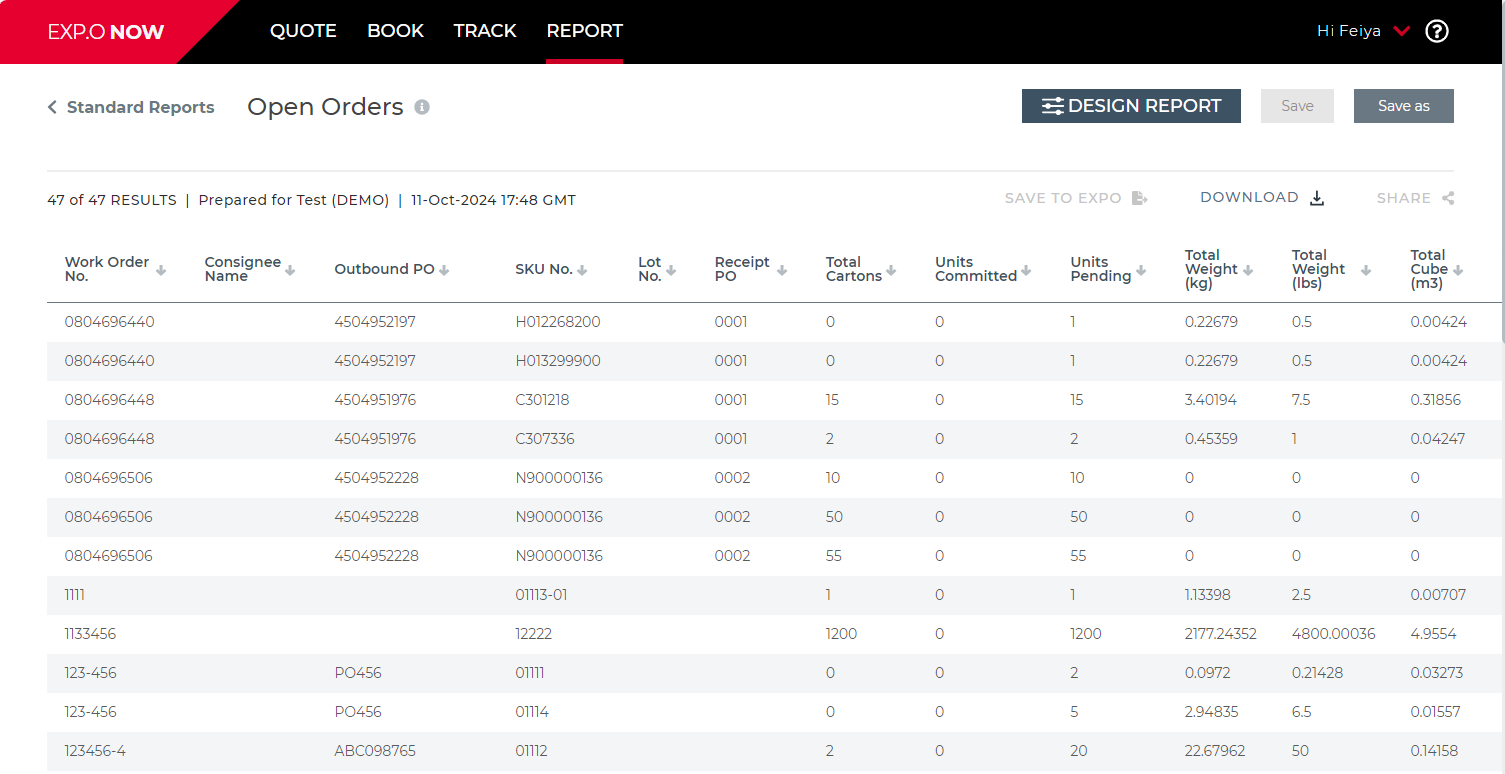
Task: Open the TRACK menu
Action: (x=485, y=31)
